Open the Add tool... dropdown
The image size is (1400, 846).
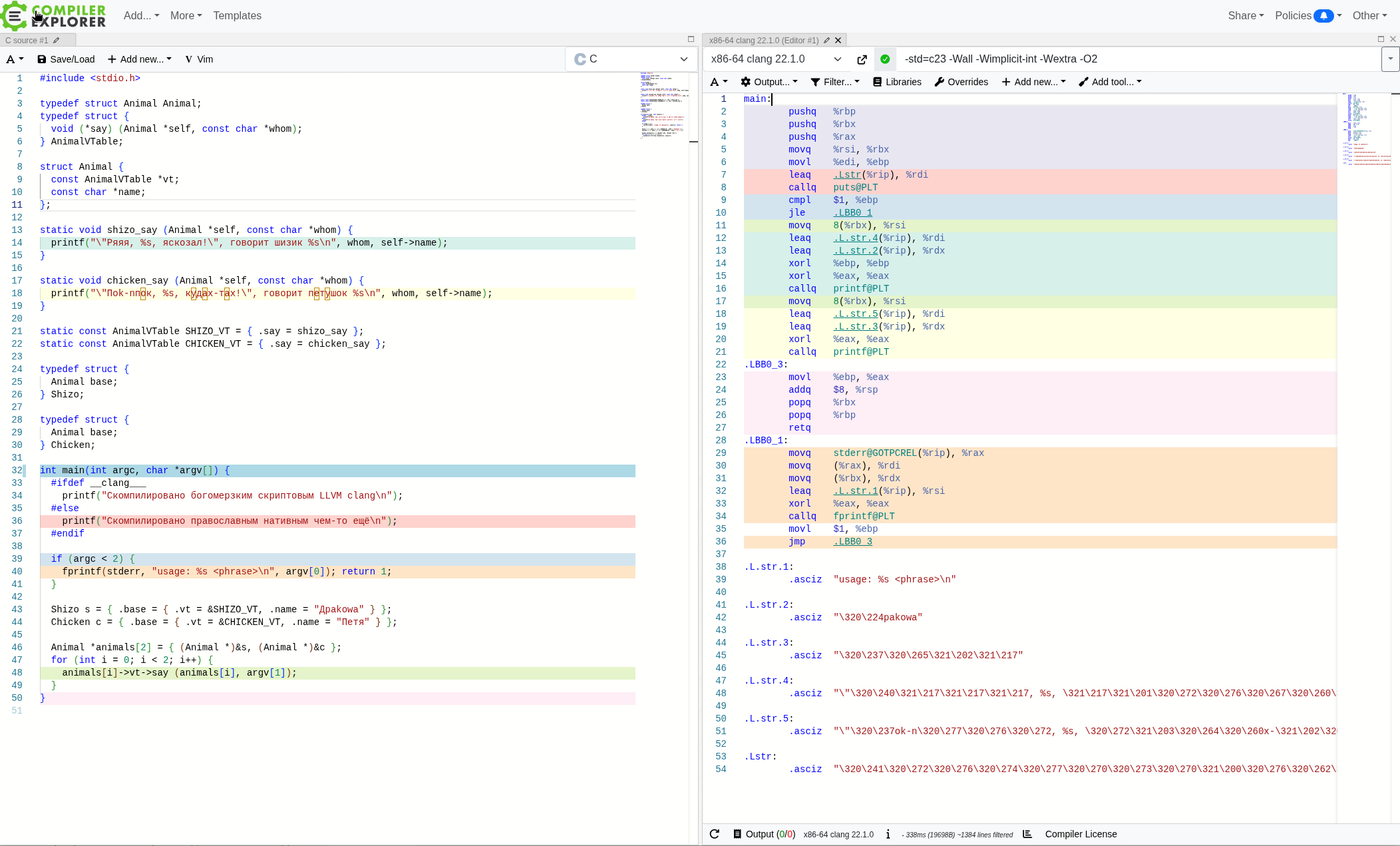coord(1110,82)
